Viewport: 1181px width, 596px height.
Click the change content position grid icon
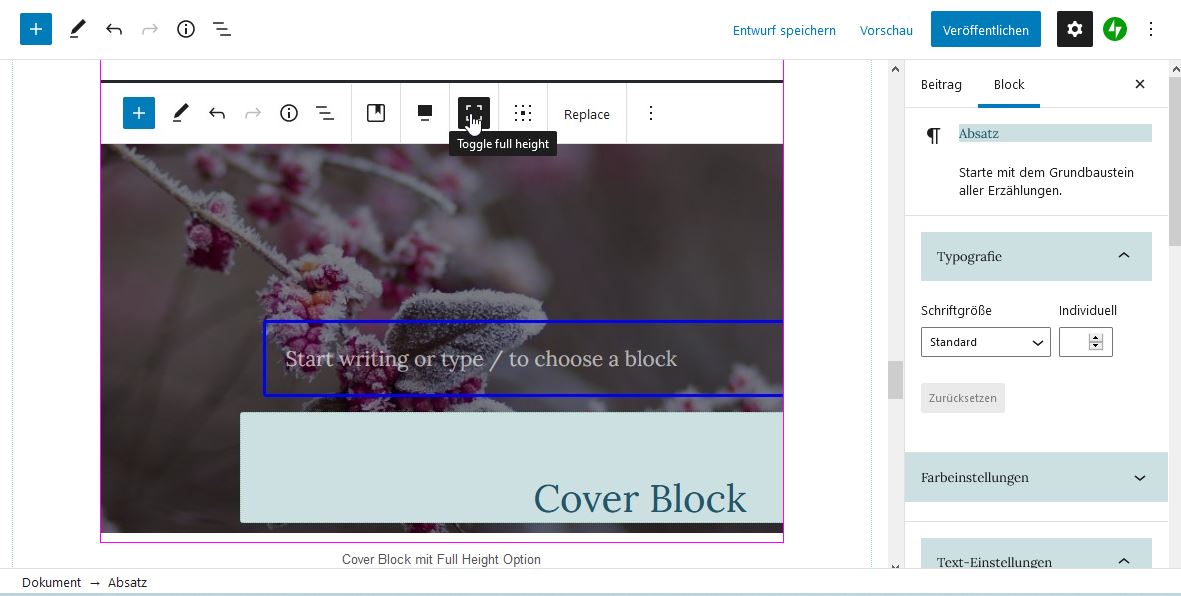pyautogui.click(x=523, y=113)
